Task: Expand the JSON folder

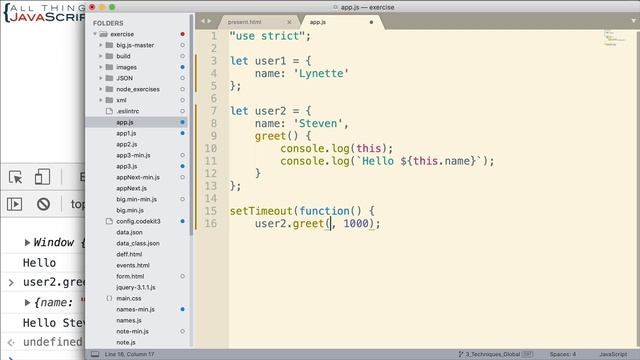Action: pos(101,78)
